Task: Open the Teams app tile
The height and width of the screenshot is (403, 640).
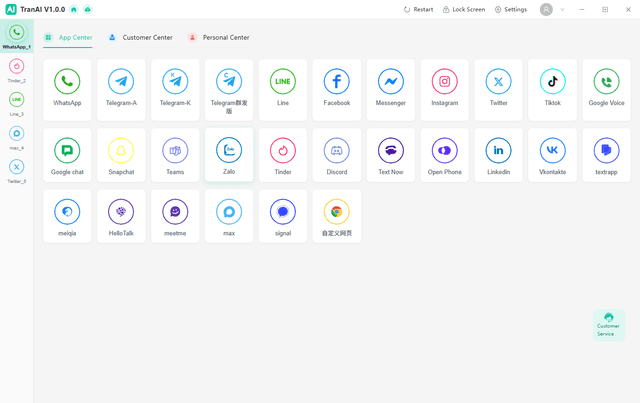Action: pyautogui.click(x=175, y=155)
